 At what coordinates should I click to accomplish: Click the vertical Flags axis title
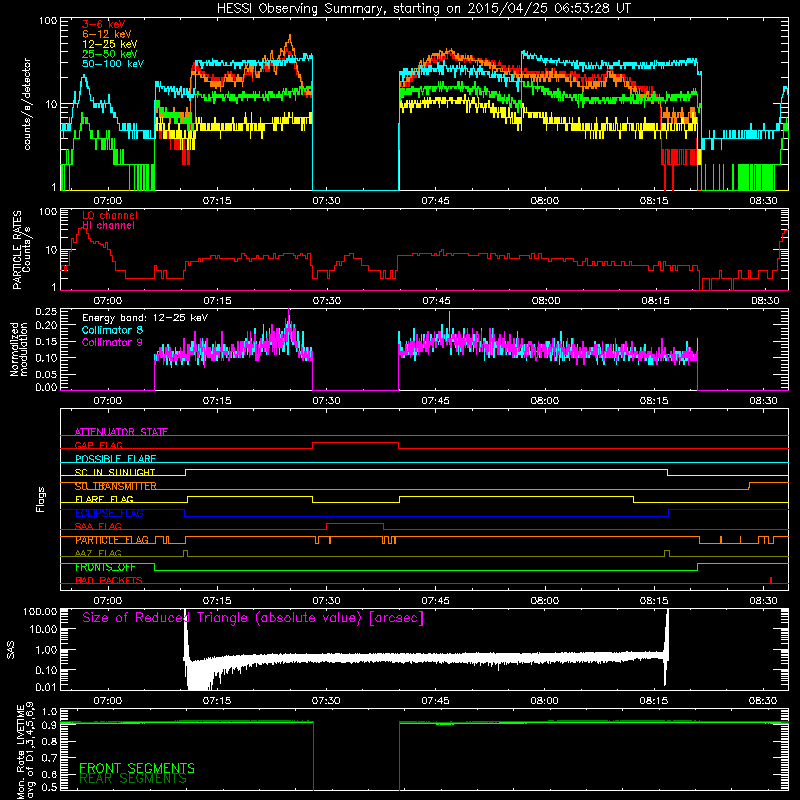[40, 499]
